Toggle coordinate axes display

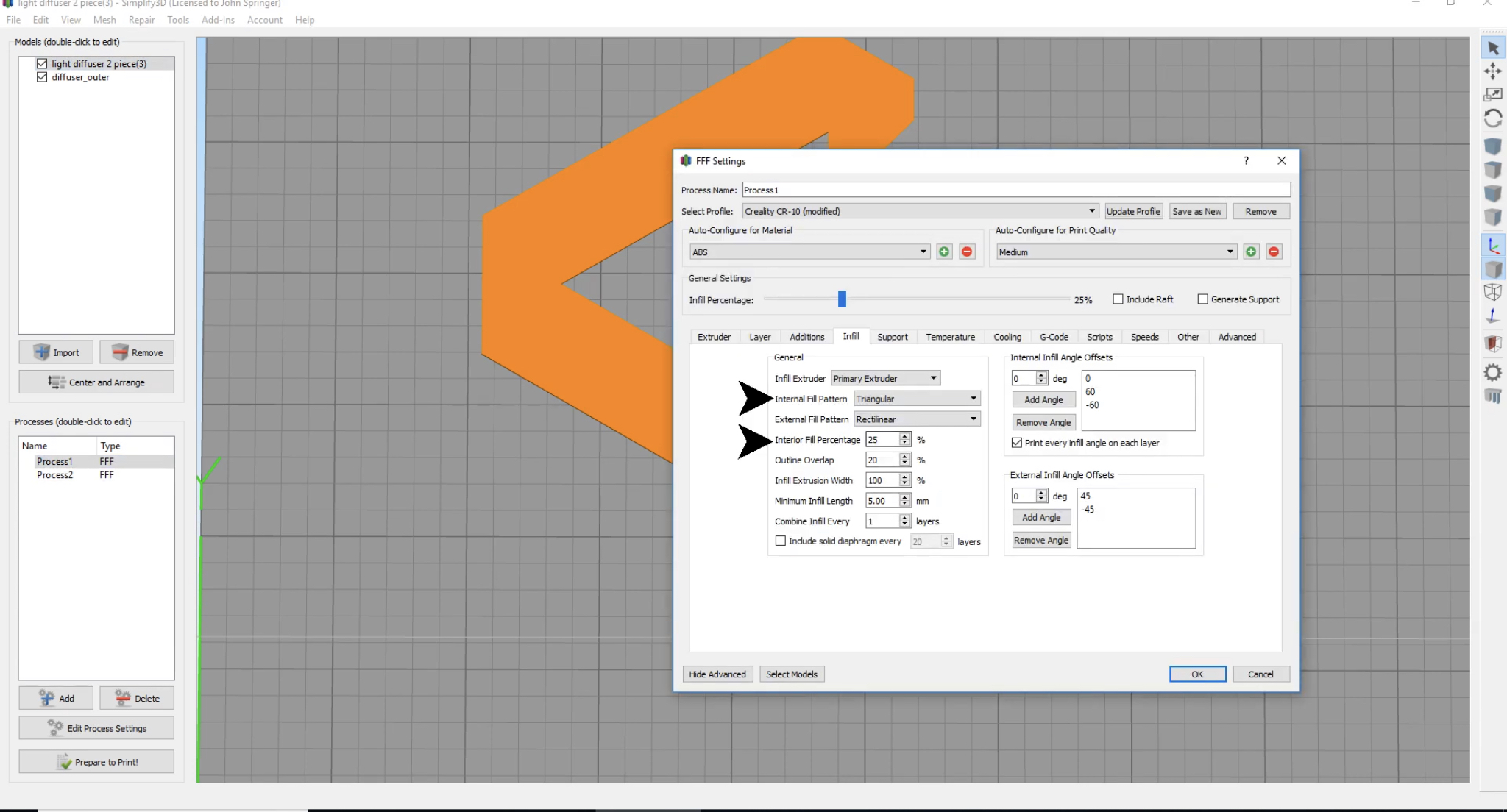(x=1492, y=246)
